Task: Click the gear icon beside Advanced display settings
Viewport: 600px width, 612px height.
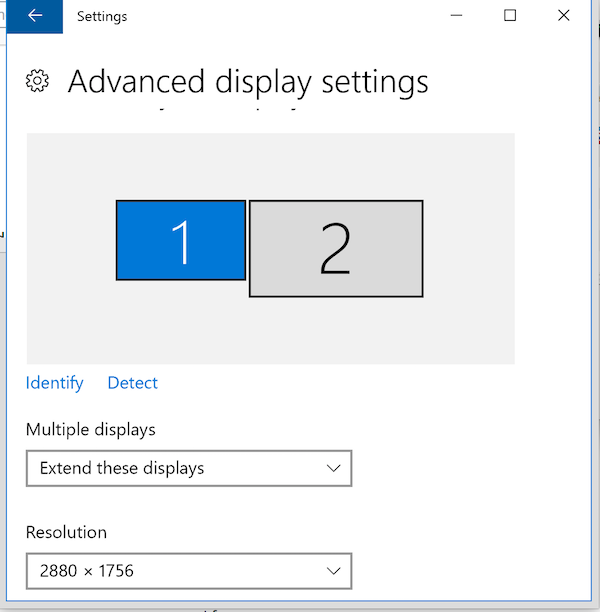Action: (x=37, y=81)
